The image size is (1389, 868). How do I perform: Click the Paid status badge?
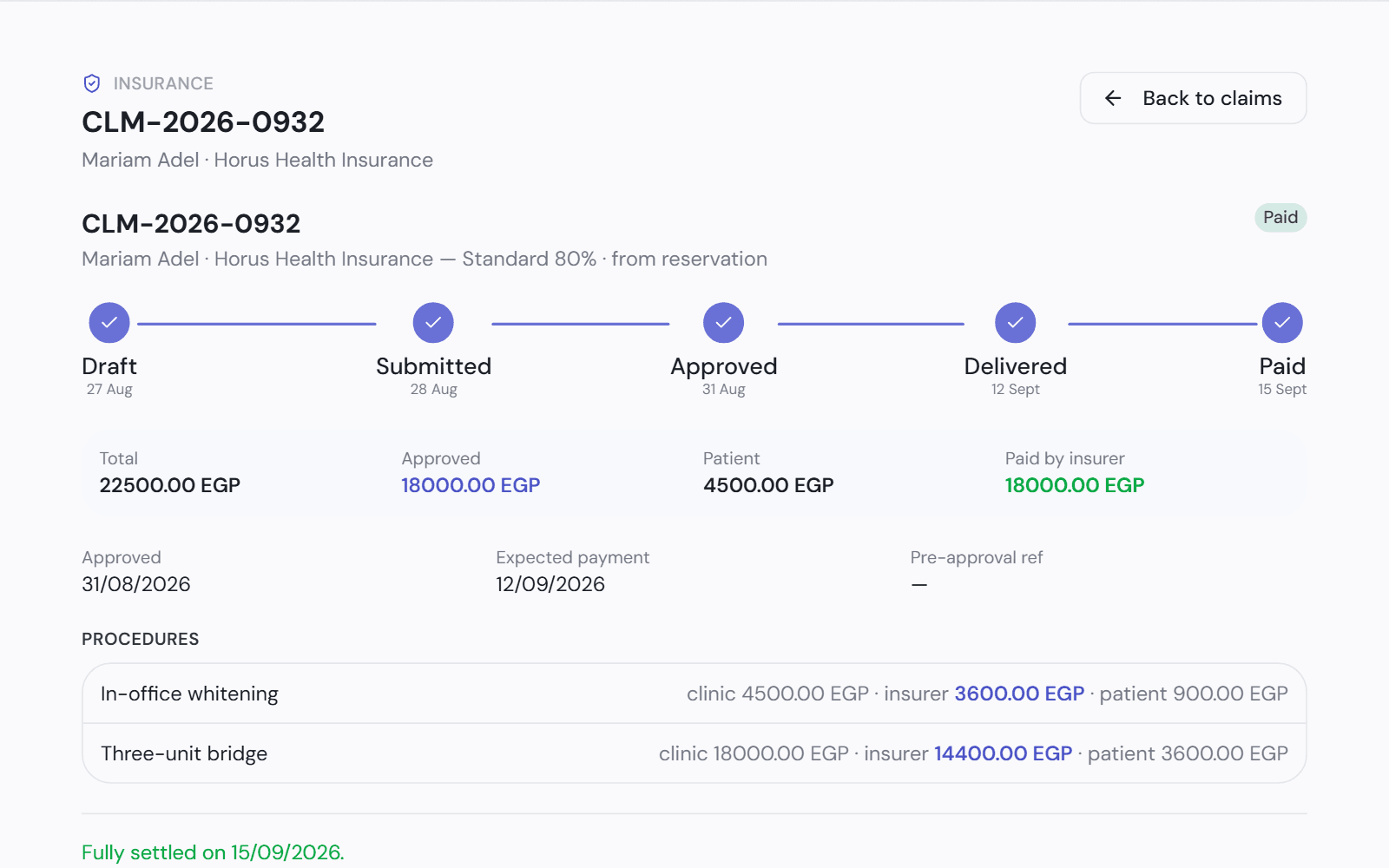[x=1280, y=217]
